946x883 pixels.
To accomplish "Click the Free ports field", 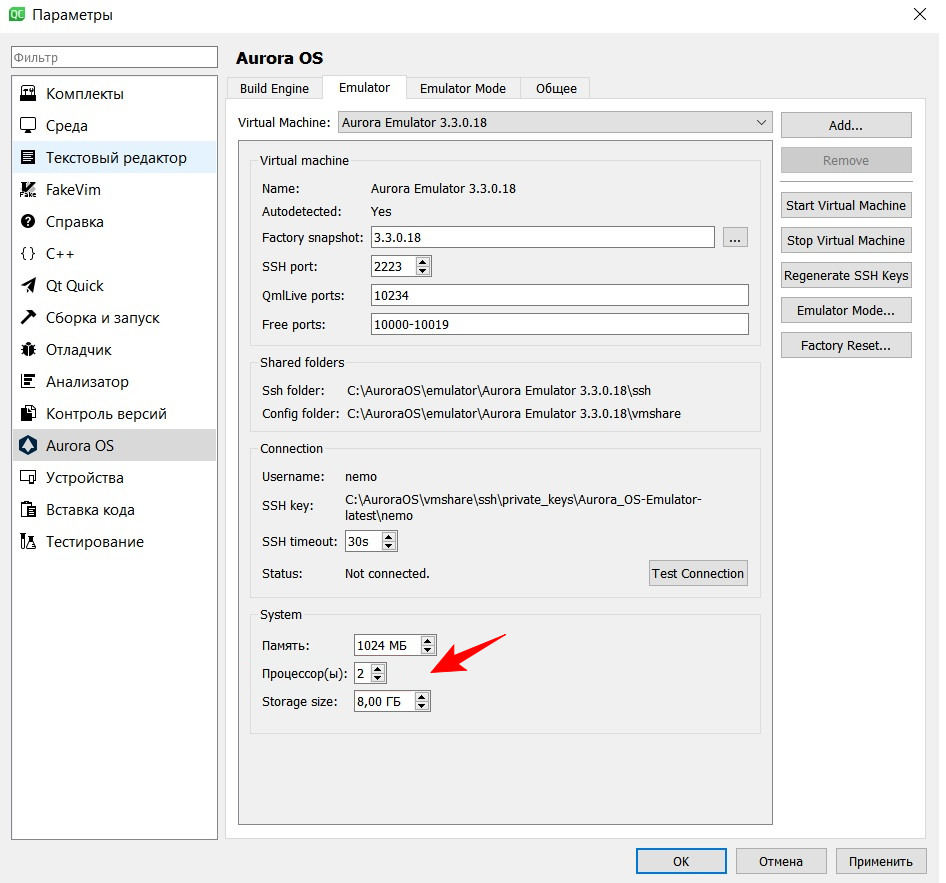I will tap(559, 324).
